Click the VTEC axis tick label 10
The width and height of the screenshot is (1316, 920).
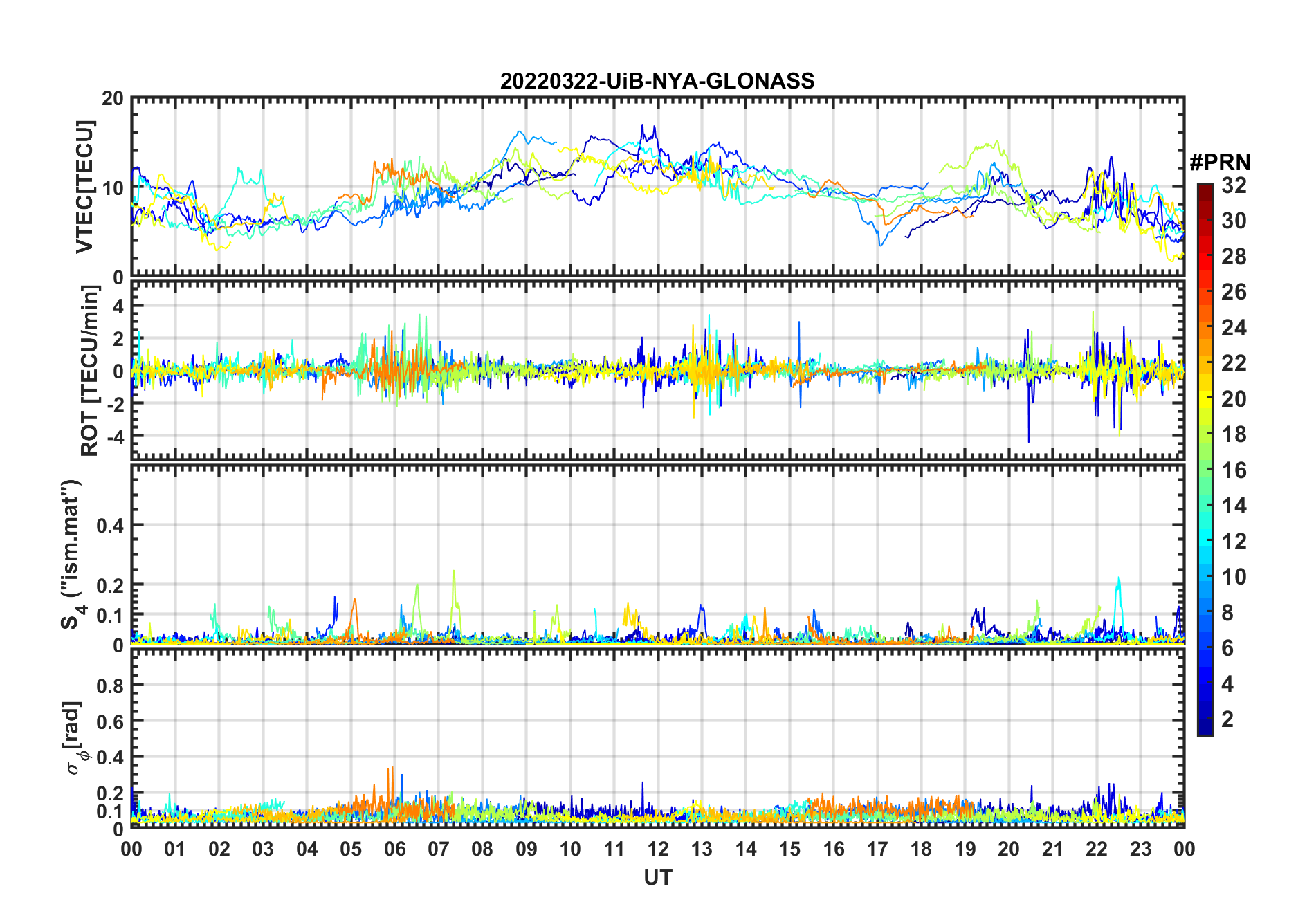pyautogui.click(x=113, y=187)
